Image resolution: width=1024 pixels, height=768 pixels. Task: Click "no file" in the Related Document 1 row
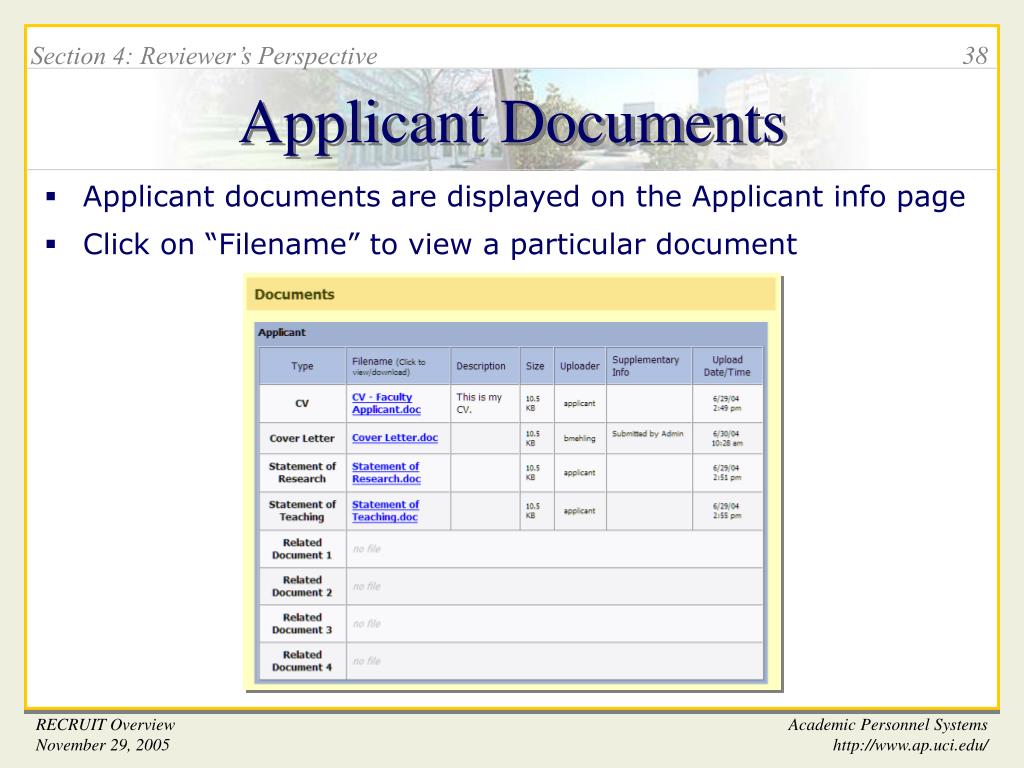click(366, 549)
